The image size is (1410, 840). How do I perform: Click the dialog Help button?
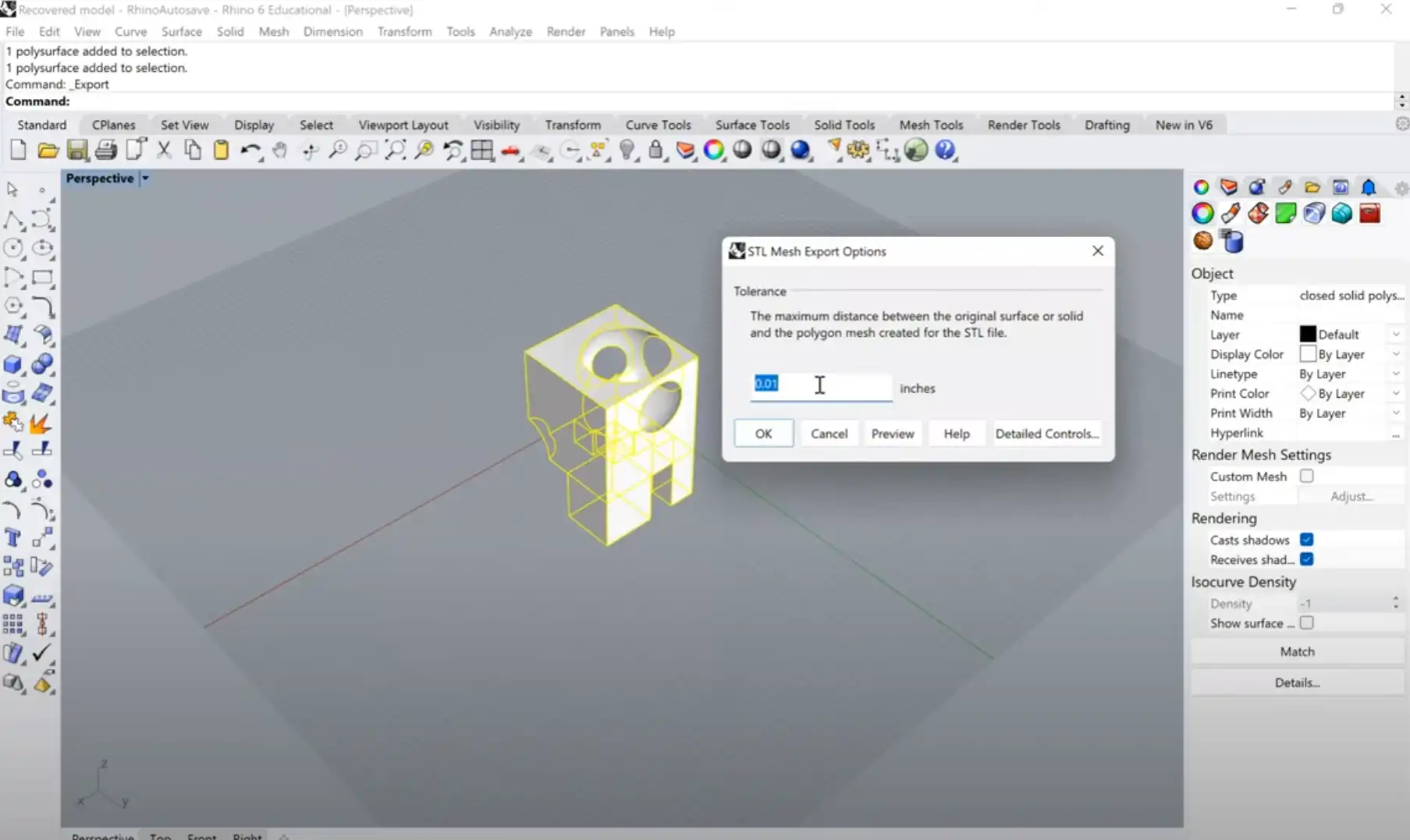click(957, 434)
